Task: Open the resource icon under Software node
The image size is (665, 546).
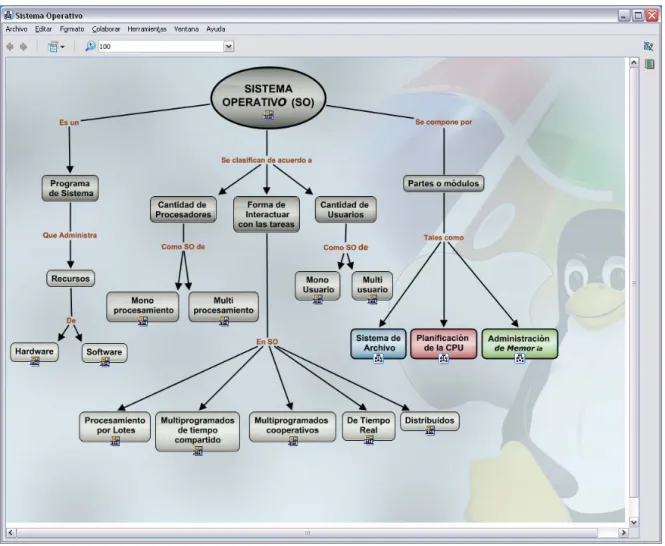Action: [x=105, y=361]
